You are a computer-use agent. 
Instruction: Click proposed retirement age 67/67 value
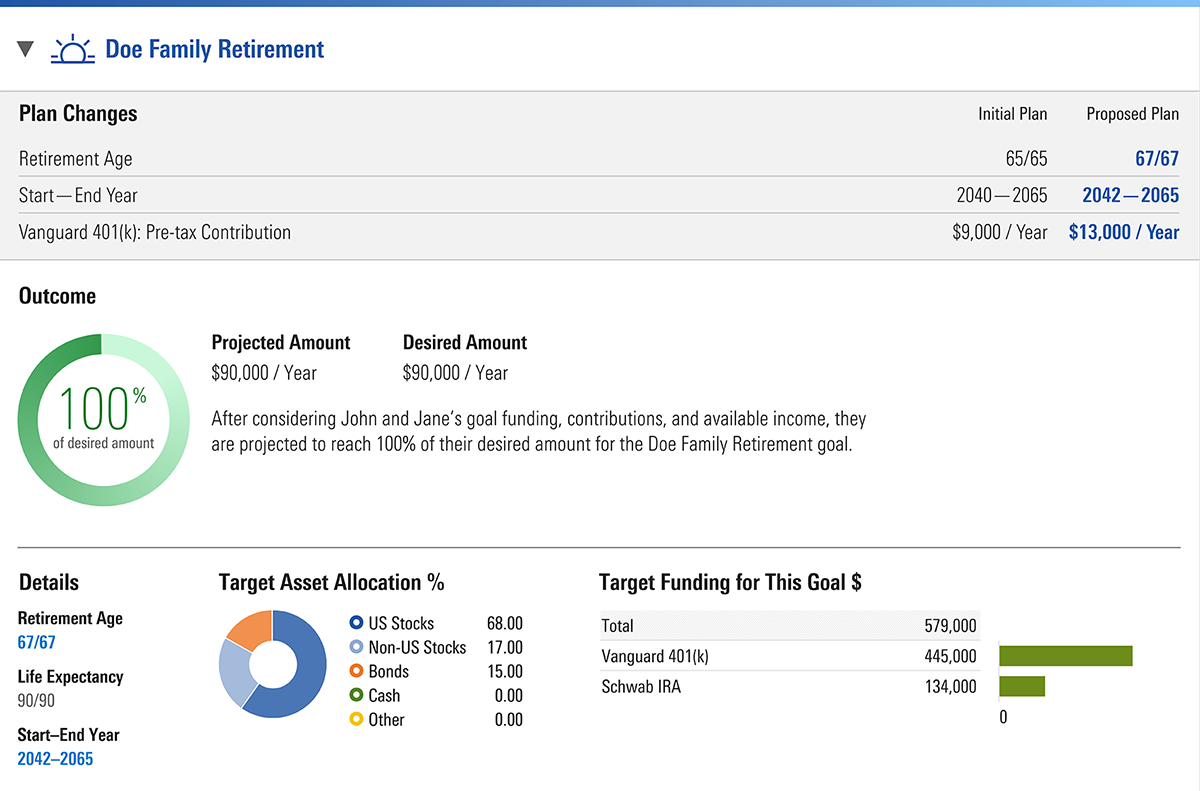1156,159
